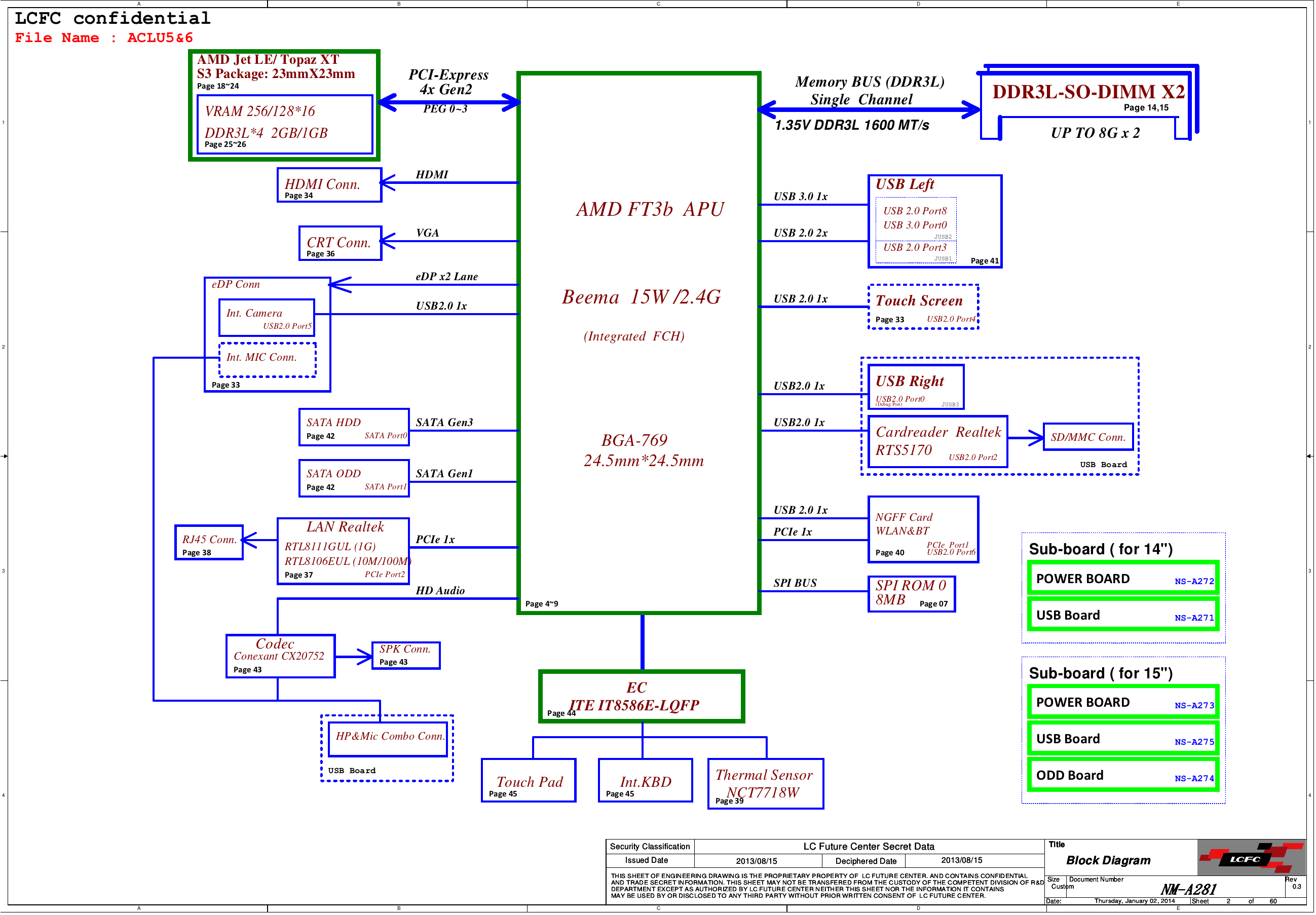Click the Deciphered Date label
Viewport: 1316px width, 915px height.
click(866, 861)
